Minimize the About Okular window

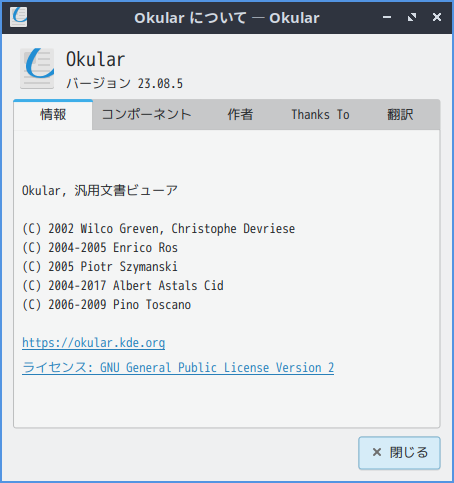(x=387, y=17)
